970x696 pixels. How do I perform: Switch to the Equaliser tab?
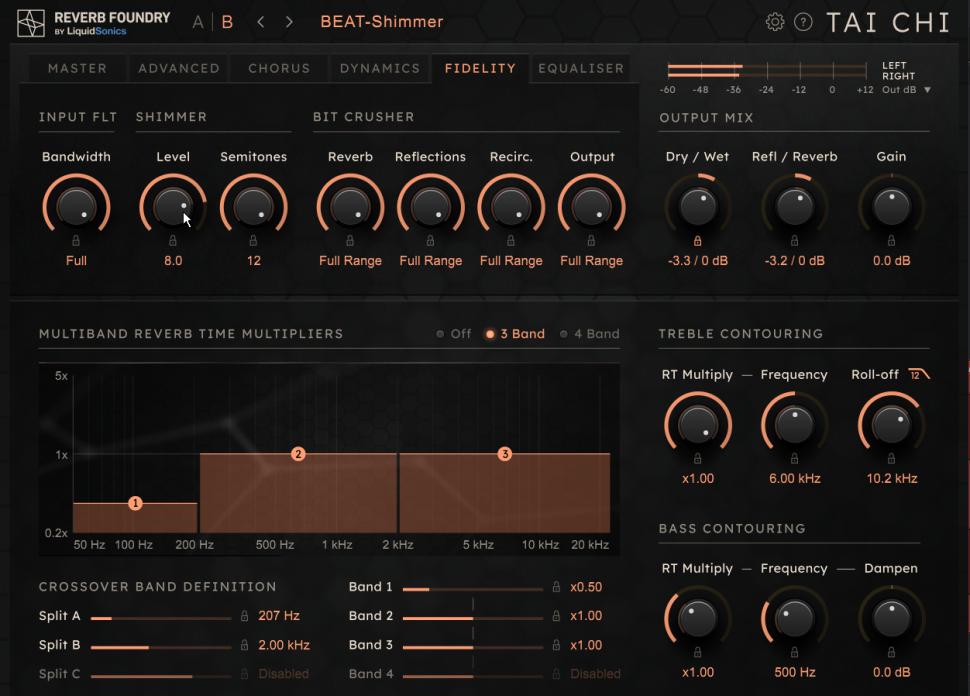click(580, 69)
